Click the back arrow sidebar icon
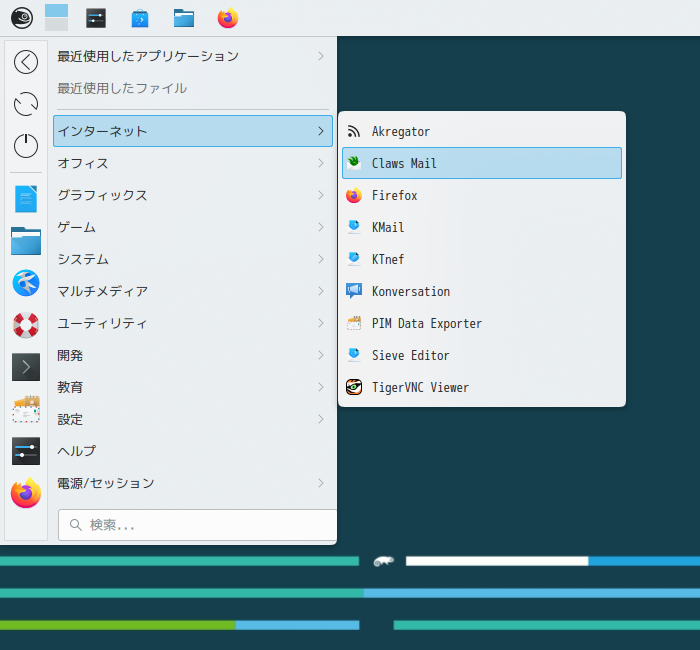Screen dimensions: 700x650 pos(26,62)
